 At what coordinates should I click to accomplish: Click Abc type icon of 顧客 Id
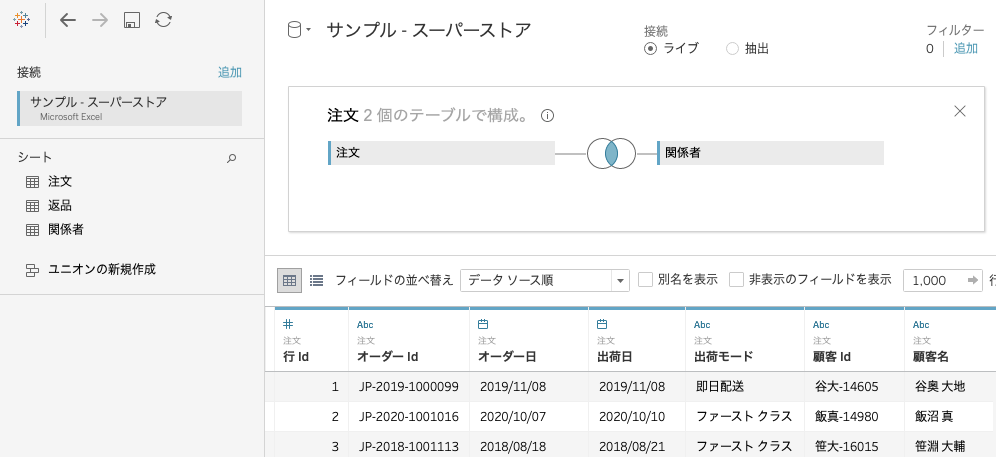(x=821, y=325)
